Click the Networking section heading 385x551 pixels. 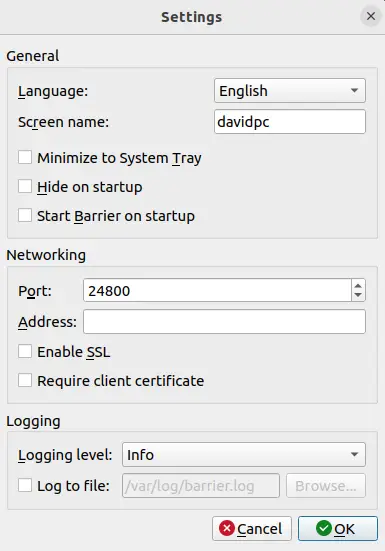tap(46, 255)
